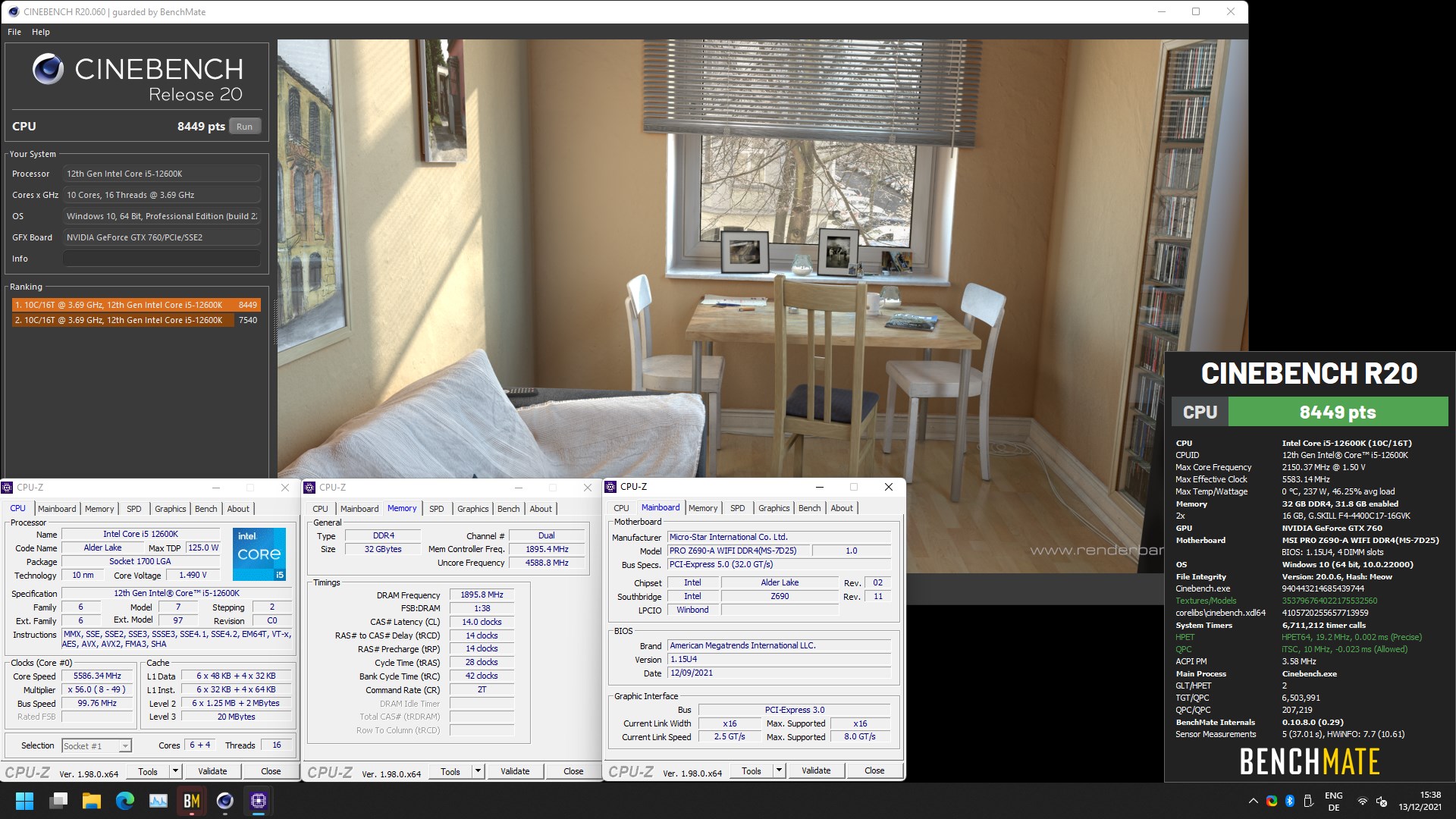Switch to Memory tab in left CPU-Z window

tap(99, 509)
